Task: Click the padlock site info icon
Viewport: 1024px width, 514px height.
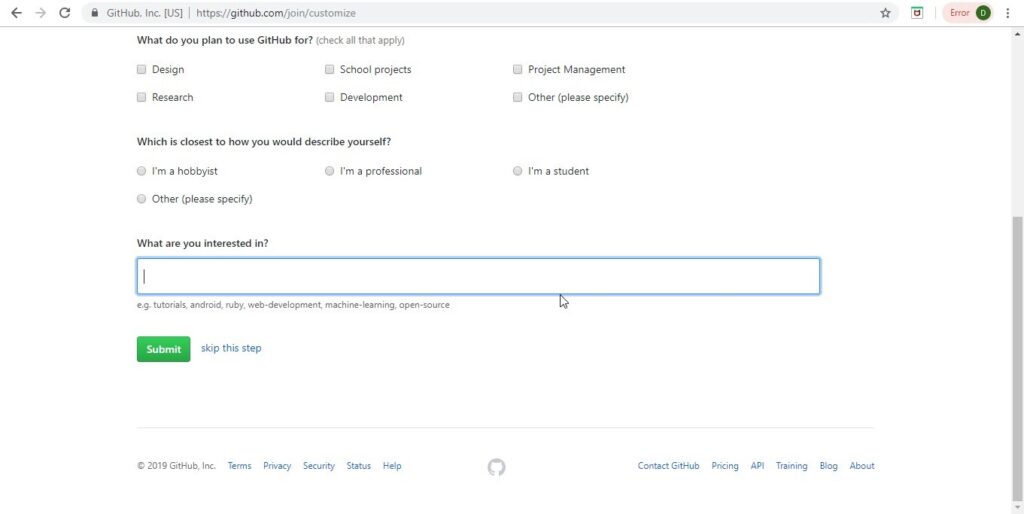Action: (x=95, y=12)
